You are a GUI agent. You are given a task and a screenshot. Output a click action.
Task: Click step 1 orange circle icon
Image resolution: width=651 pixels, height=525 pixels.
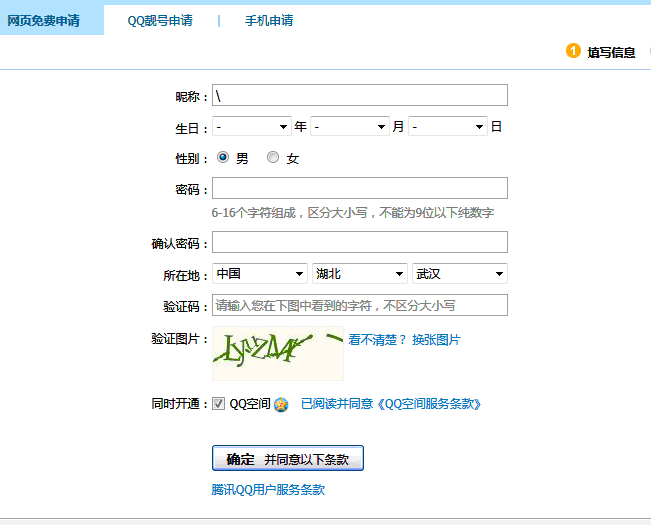(x=573, y=51)
